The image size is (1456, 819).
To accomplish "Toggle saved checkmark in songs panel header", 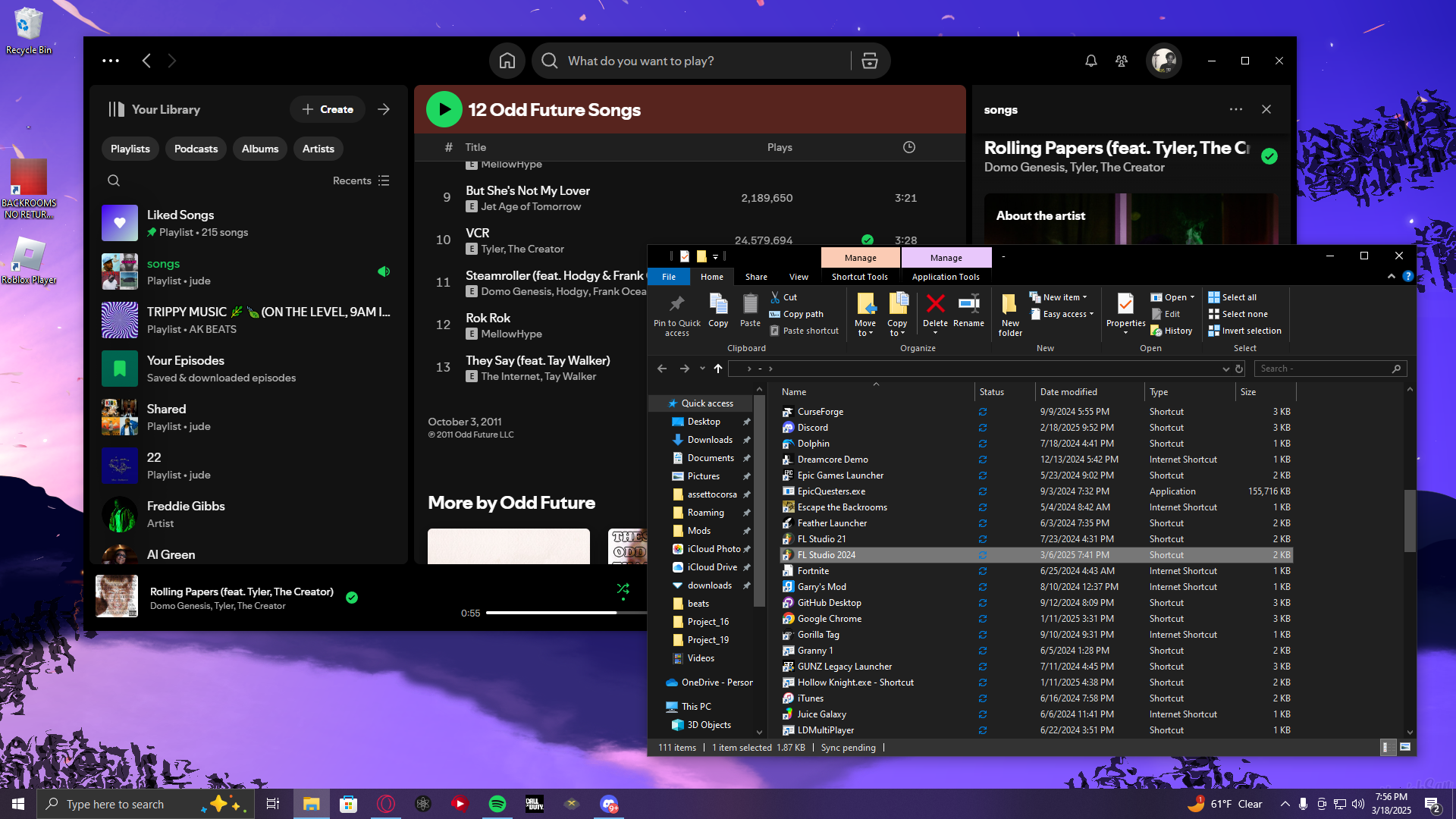I will point(1269,156).
